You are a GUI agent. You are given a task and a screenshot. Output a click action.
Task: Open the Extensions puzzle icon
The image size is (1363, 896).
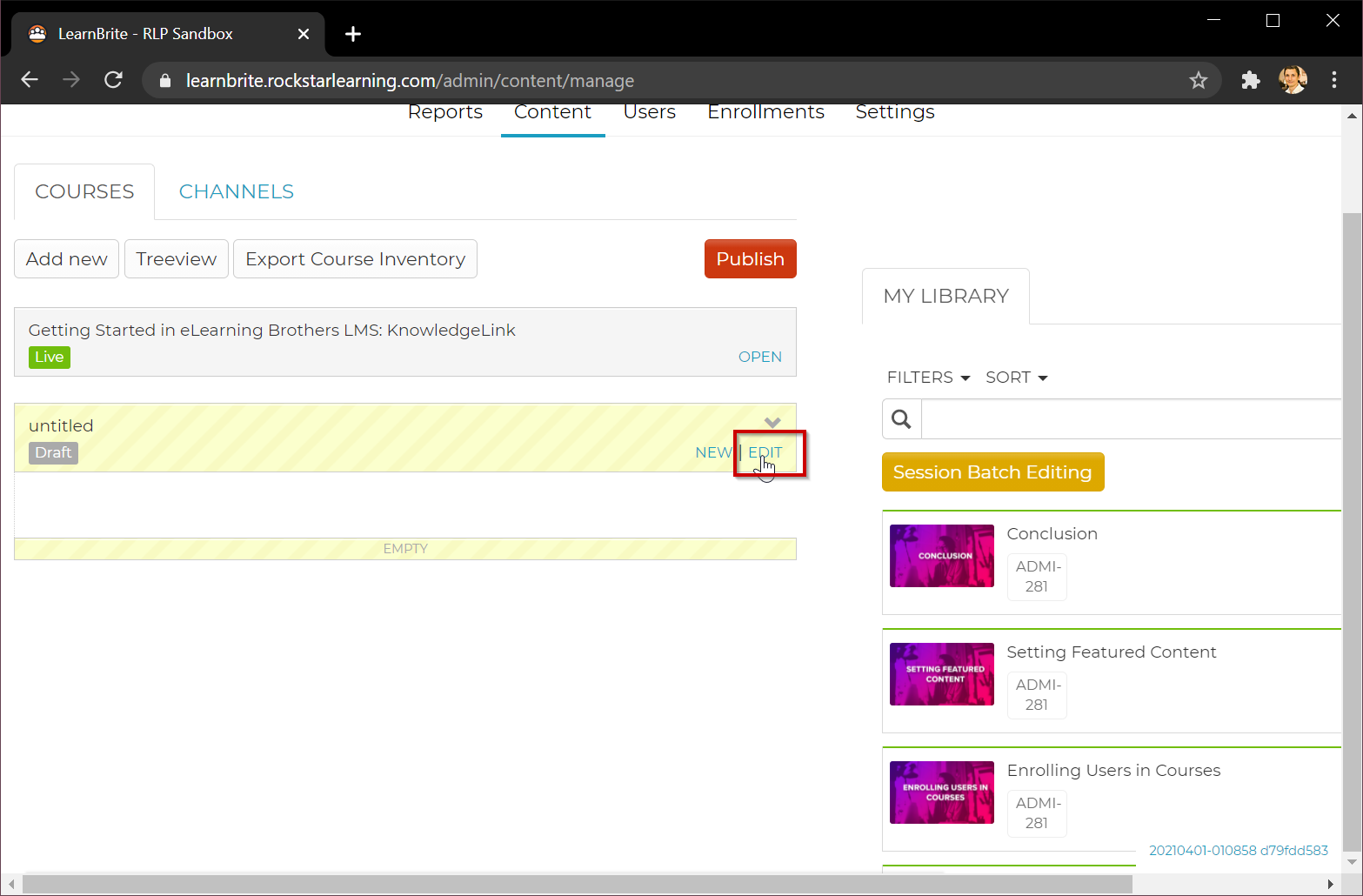point(1251,80)
